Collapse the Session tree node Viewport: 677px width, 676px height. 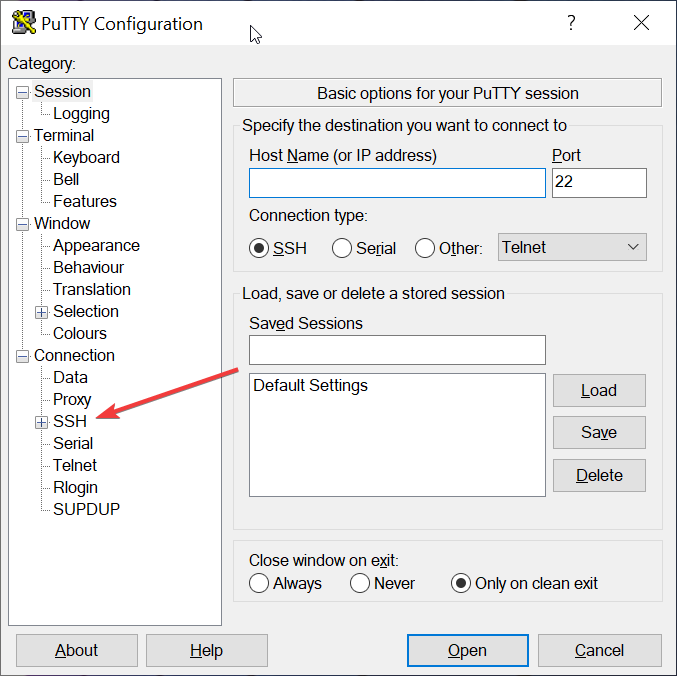pyautogui.click(x=22, y=92)
